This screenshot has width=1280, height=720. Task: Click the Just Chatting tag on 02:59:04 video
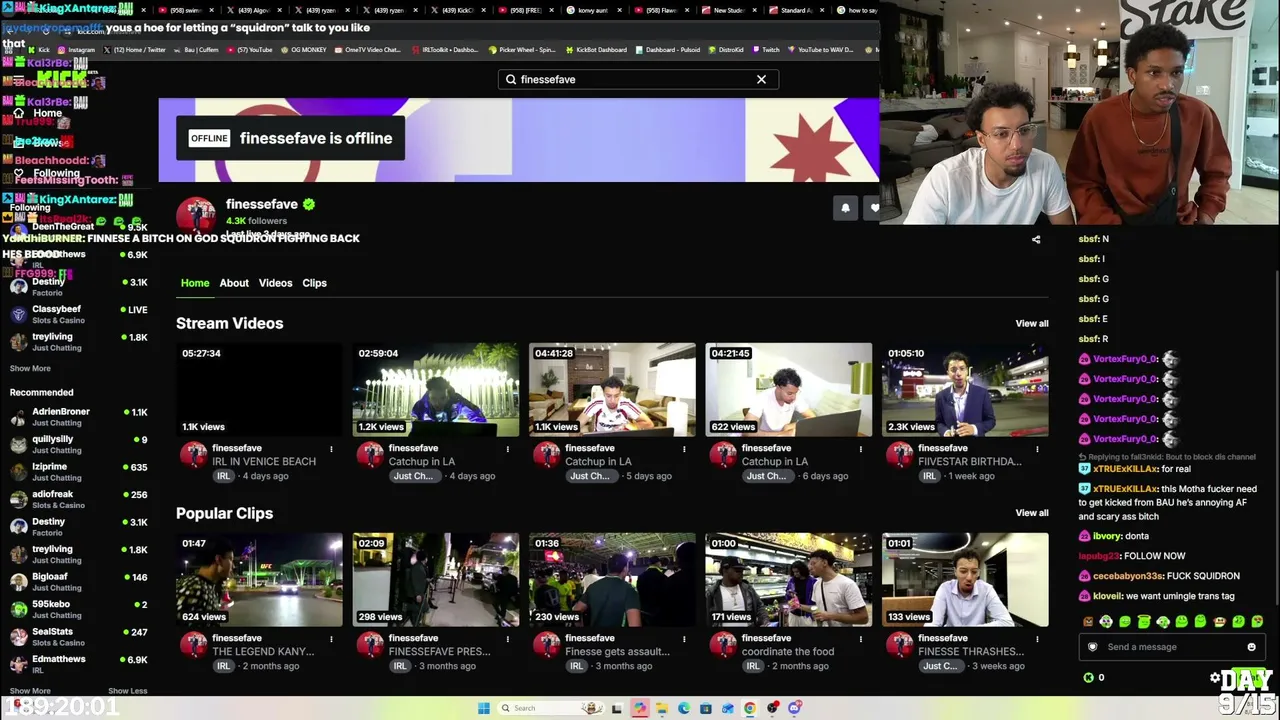point(413,476)
